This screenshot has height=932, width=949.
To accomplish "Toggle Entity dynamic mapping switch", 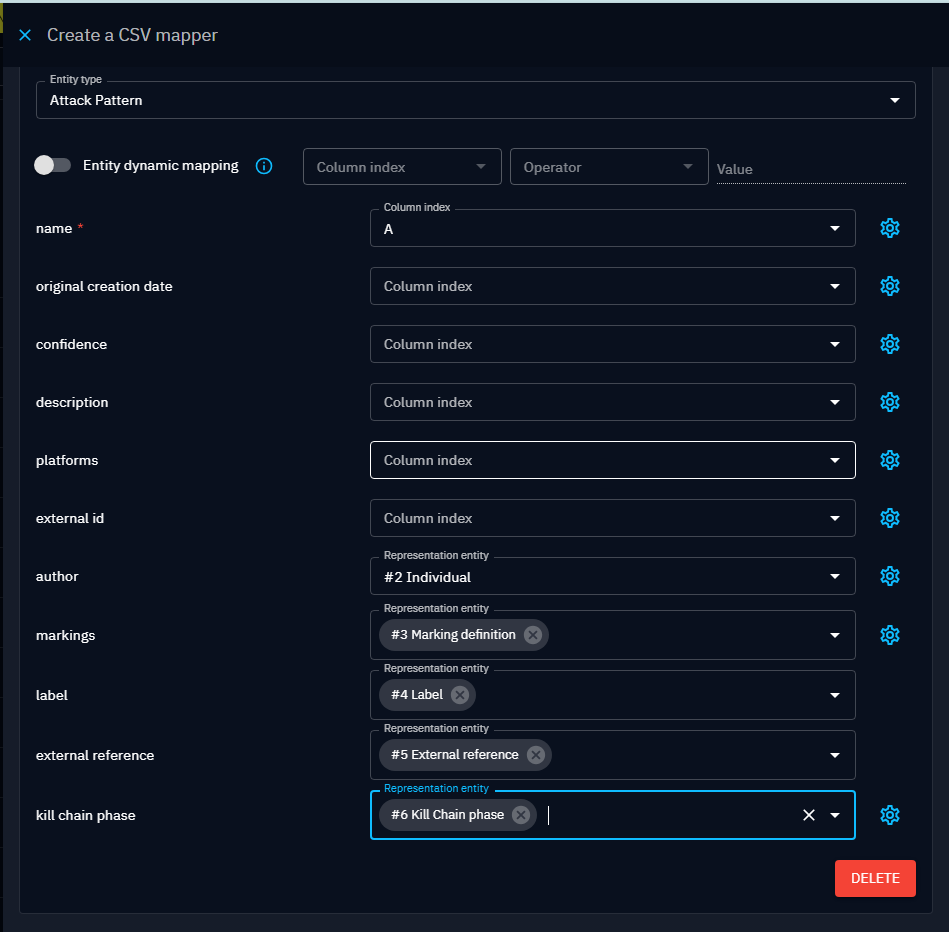I will click(52, 166).
